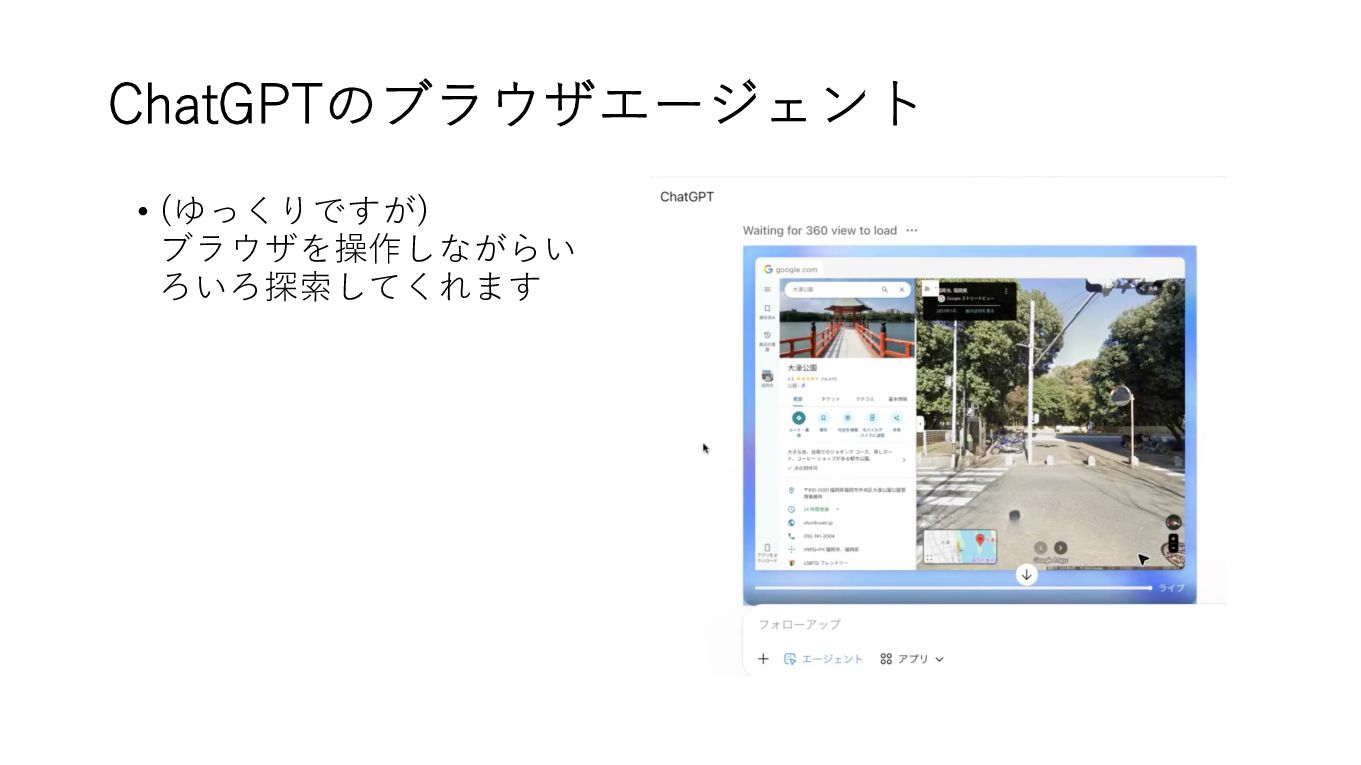Viewport: 1361px width, 765px height.
Task: Click the Send to mobile device icon
Action: click(872, 418)
